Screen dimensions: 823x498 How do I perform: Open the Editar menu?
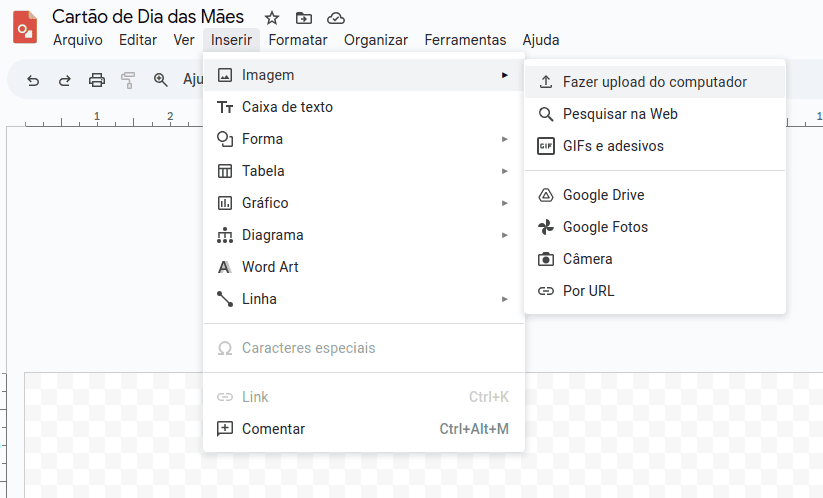click(x=138, y=40)
